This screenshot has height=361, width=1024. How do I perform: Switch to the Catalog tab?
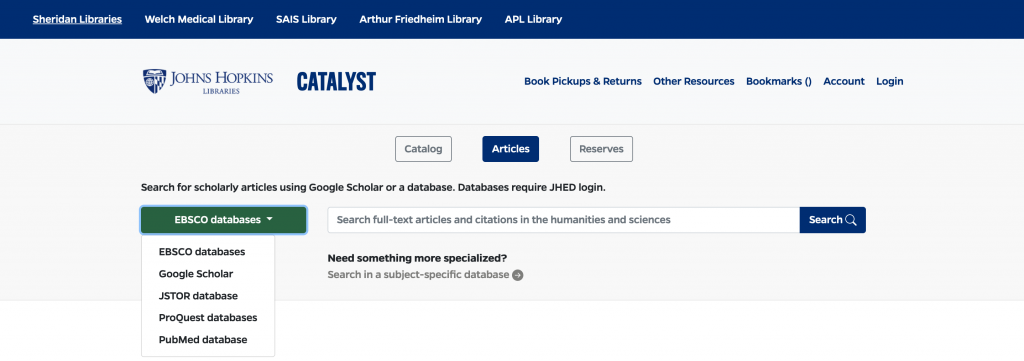click(423, 149)
